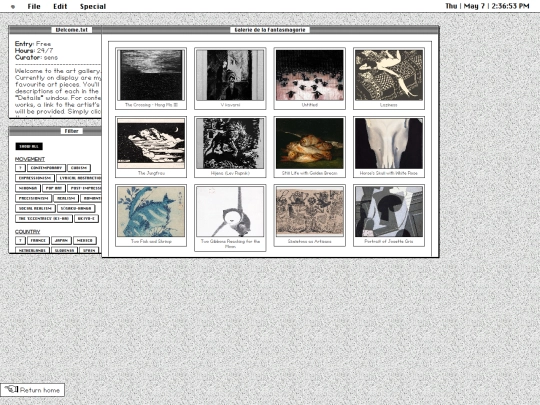Filter by Contemporary movement
Screen dimensions: 540x405
click(46, 168)
